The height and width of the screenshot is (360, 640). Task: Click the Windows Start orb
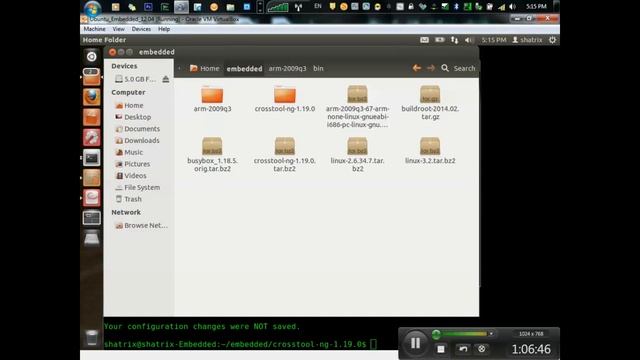93,8
